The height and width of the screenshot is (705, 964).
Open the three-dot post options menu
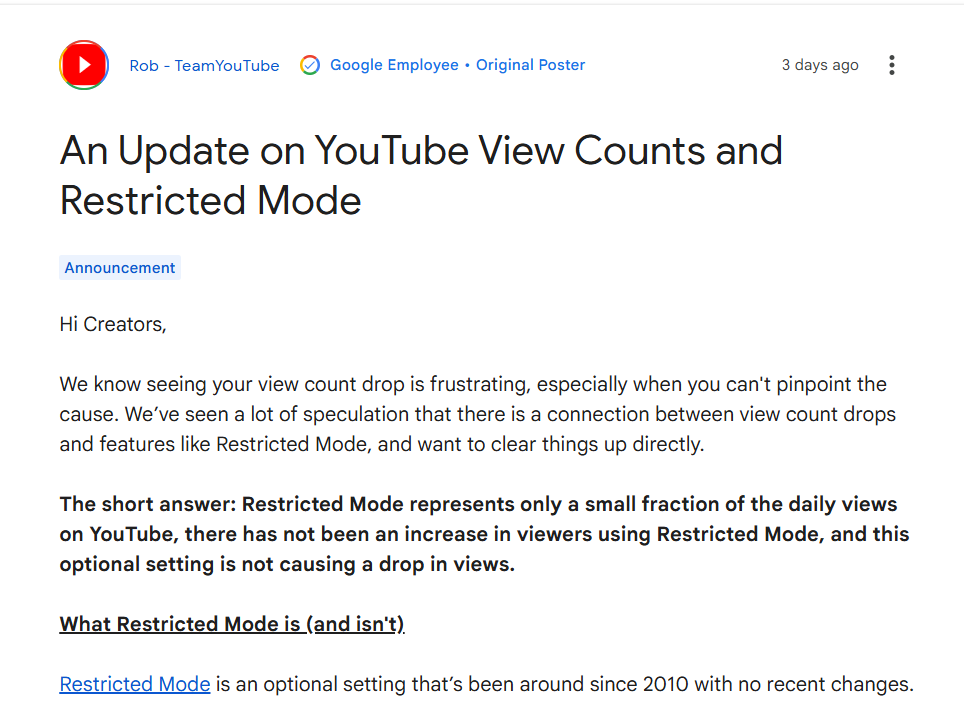891,65
